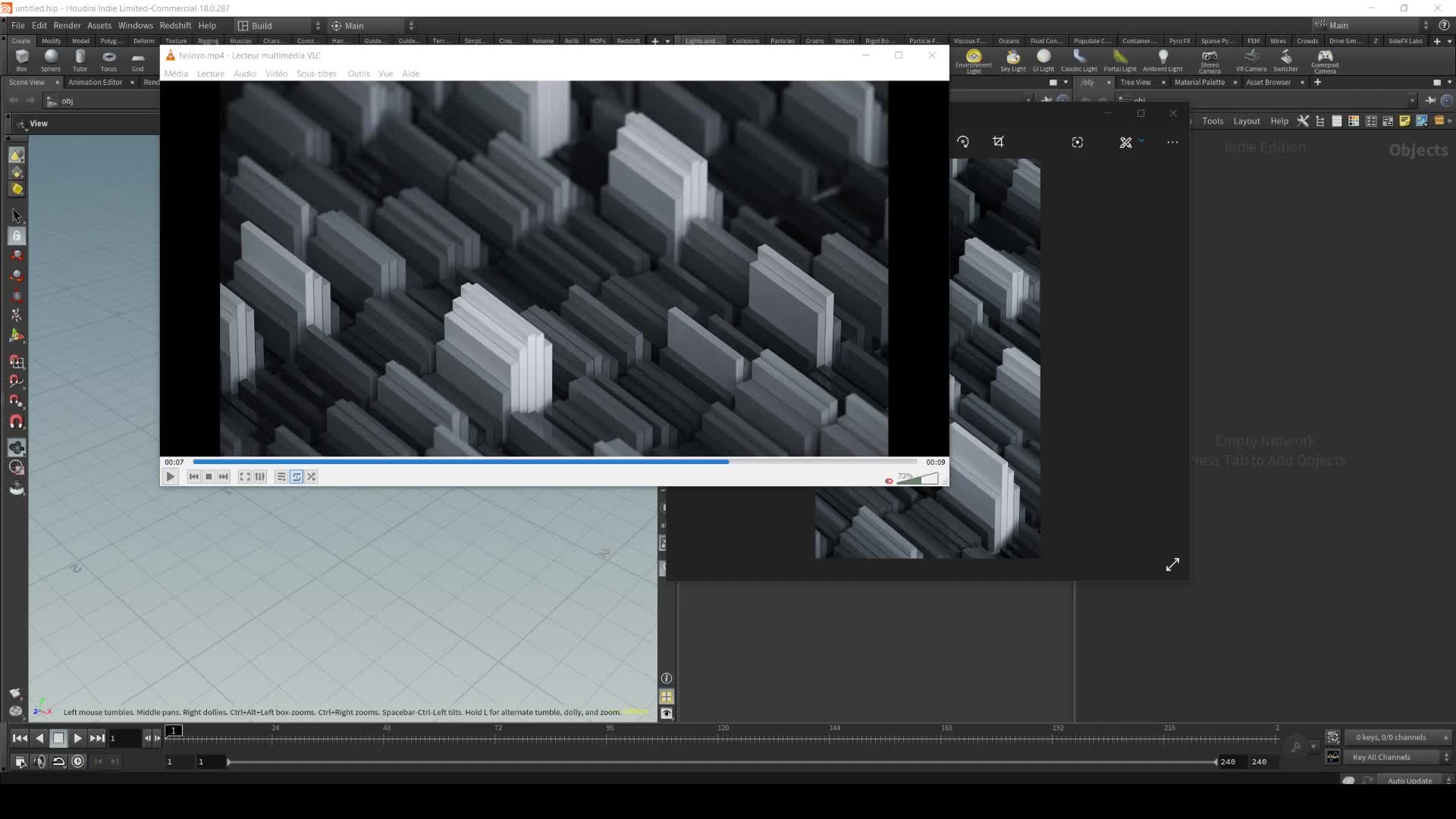The height and width of the screenshot is (819, 1456).
Task: Click the current frame number field
Action: click(x=124, y=738)
